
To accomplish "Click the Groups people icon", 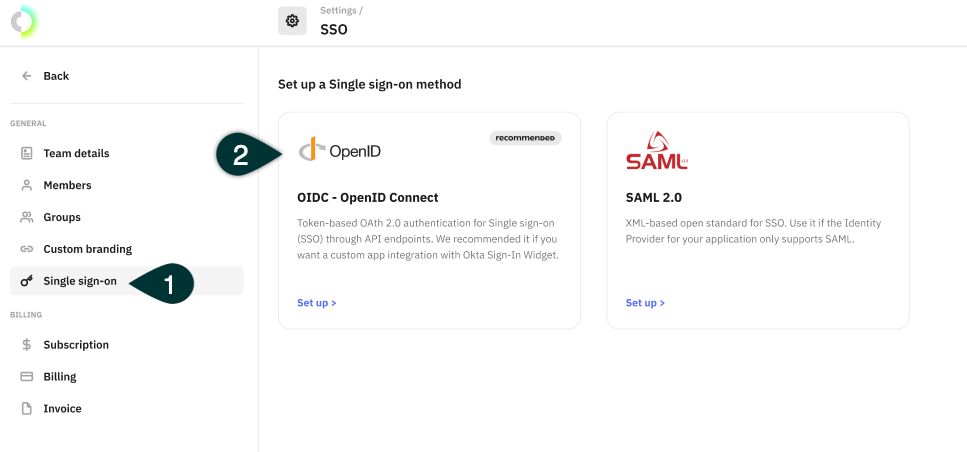I will click(x=27, y=217).
